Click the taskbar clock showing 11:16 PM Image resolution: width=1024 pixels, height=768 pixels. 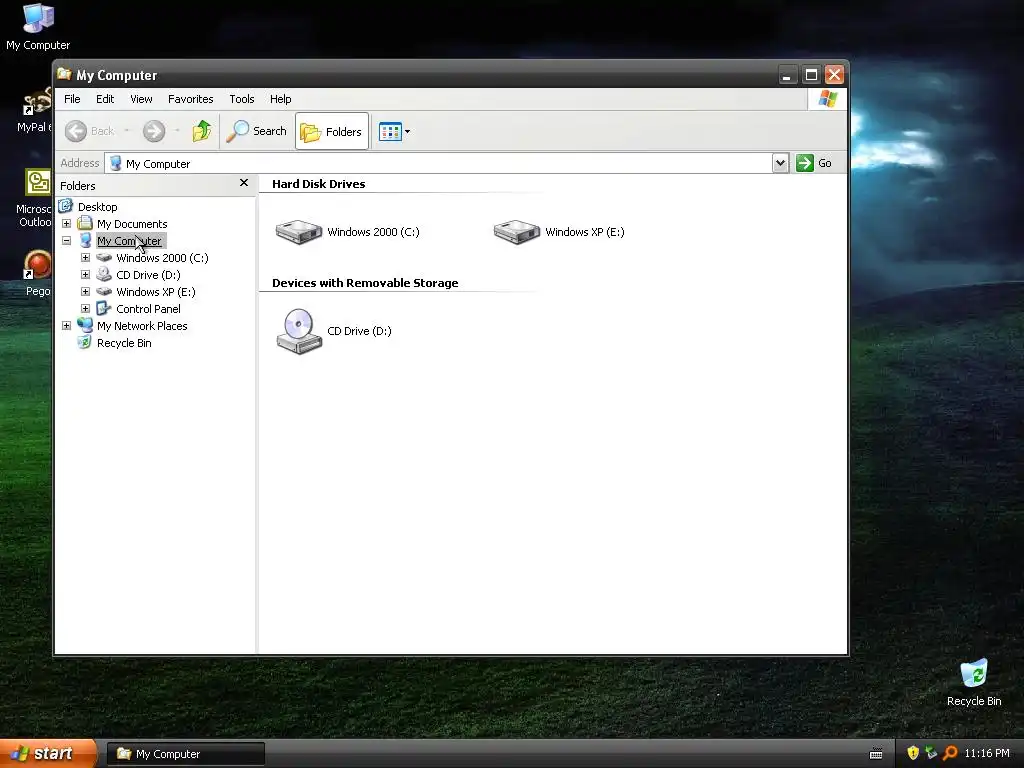point(987,753)
